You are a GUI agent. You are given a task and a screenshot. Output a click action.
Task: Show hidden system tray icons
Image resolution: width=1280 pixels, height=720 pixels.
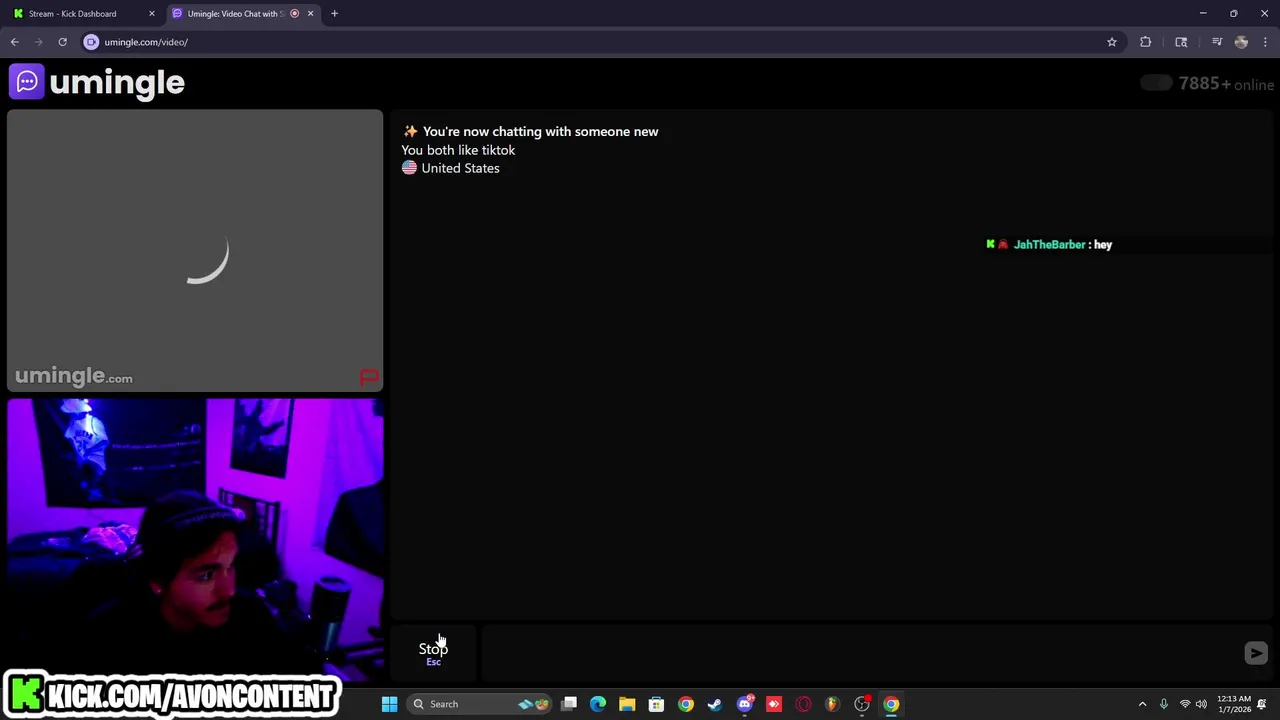(1142, 704)
